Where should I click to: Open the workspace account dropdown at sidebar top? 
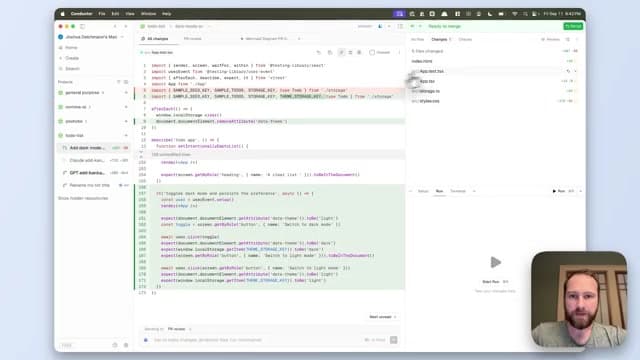[x=91, y=37]
